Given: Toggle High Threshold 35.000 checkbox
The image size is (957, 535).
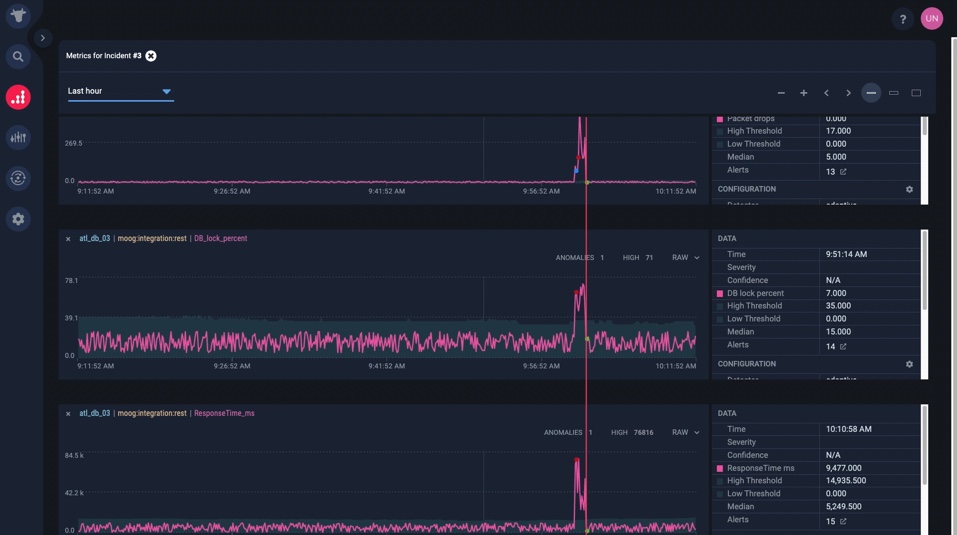Looking at the screenshot, I should 720,306.
